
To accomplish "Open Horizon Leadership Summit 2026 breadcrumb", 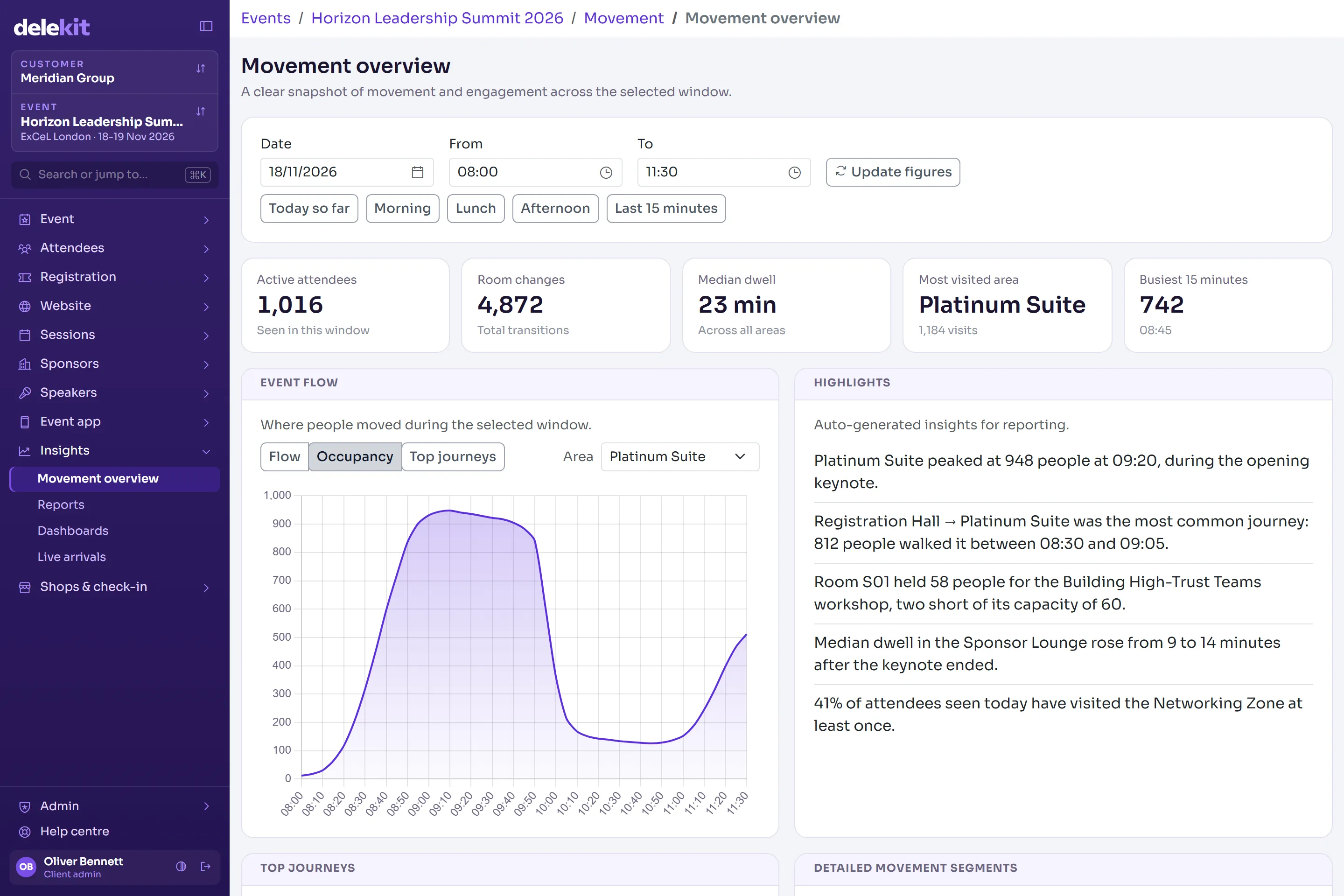I will tap(437, 18).
